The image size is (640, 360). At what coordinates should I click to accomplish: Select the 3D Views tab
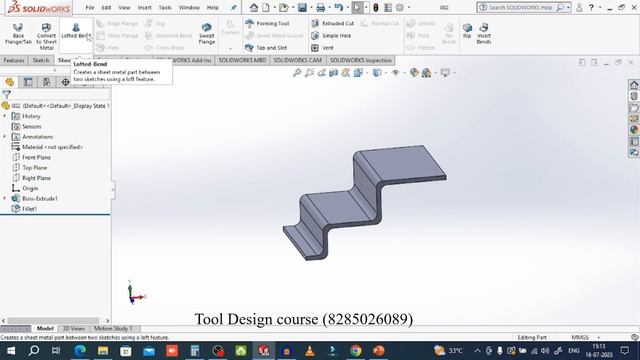pyautogui.click(x=73, y=328)
